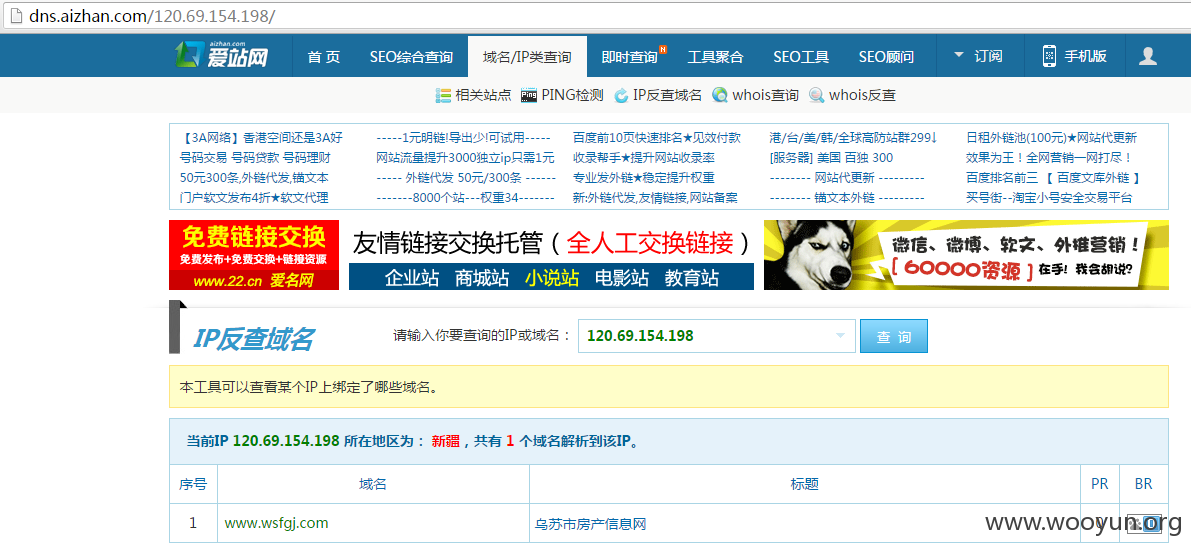
Task: Click the browser address bar URL
Action: [152, 16]
